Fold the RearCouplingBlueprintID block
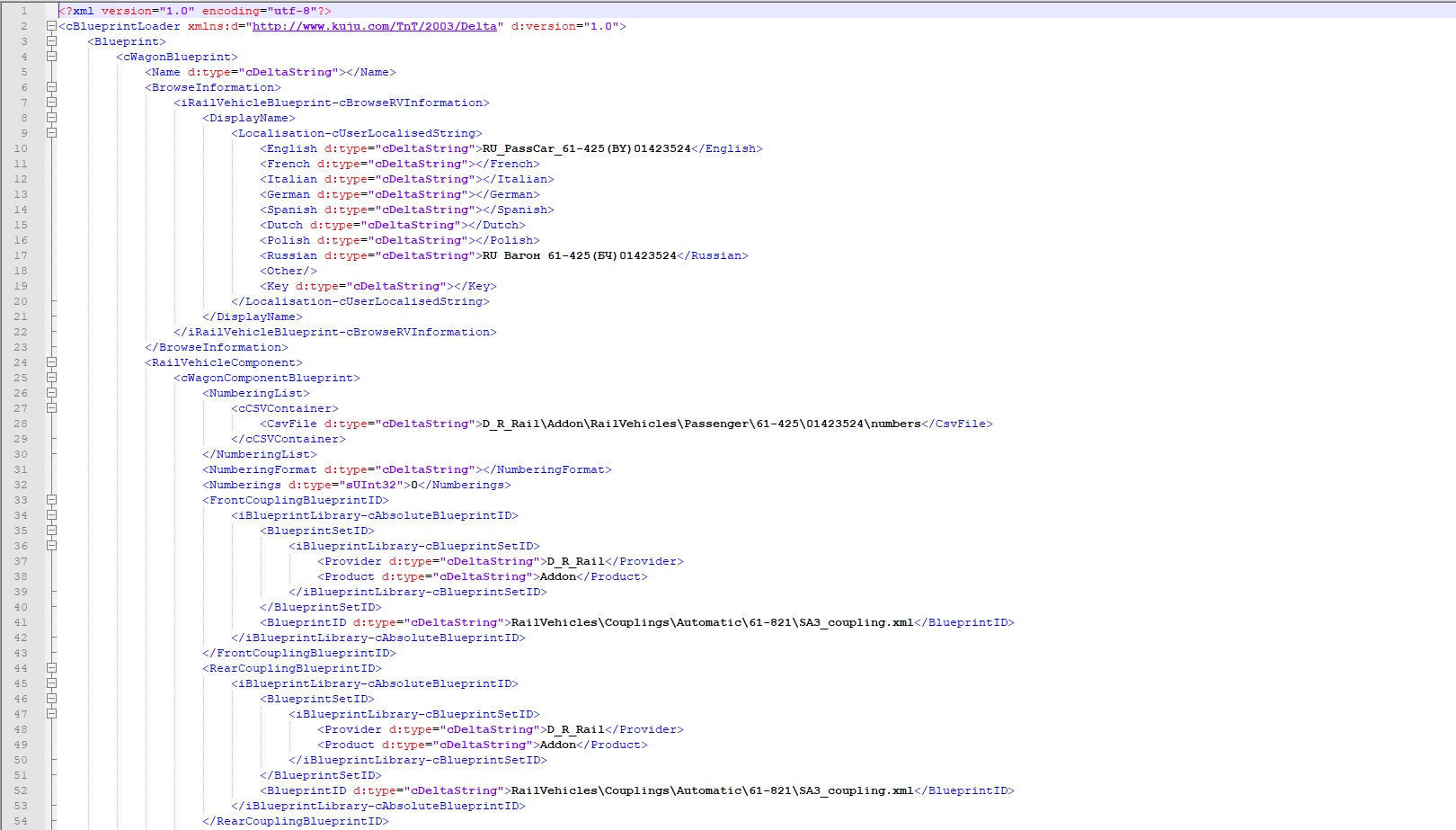Image resolution: width=1456 pixels, height=830 pixels. point(52,668)
